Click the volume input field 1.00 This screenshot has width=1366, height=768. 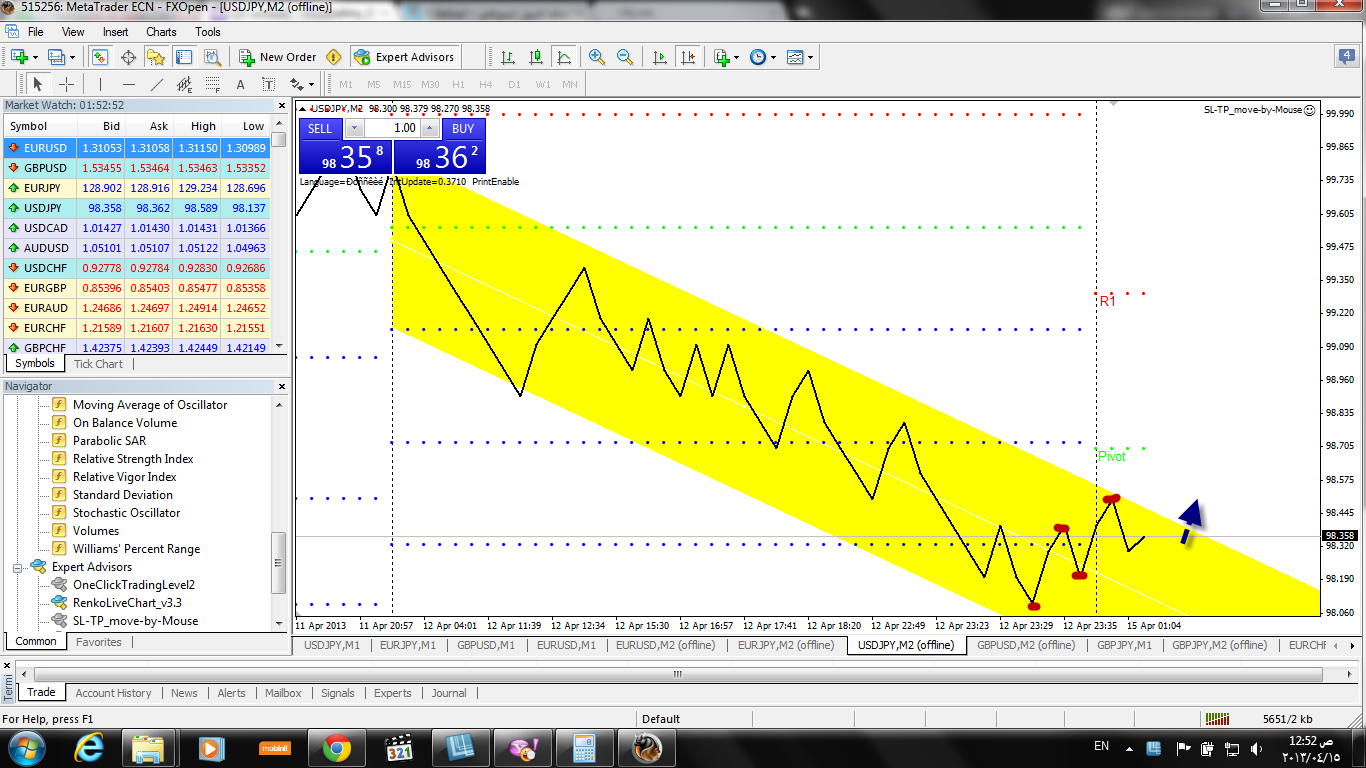392,128
